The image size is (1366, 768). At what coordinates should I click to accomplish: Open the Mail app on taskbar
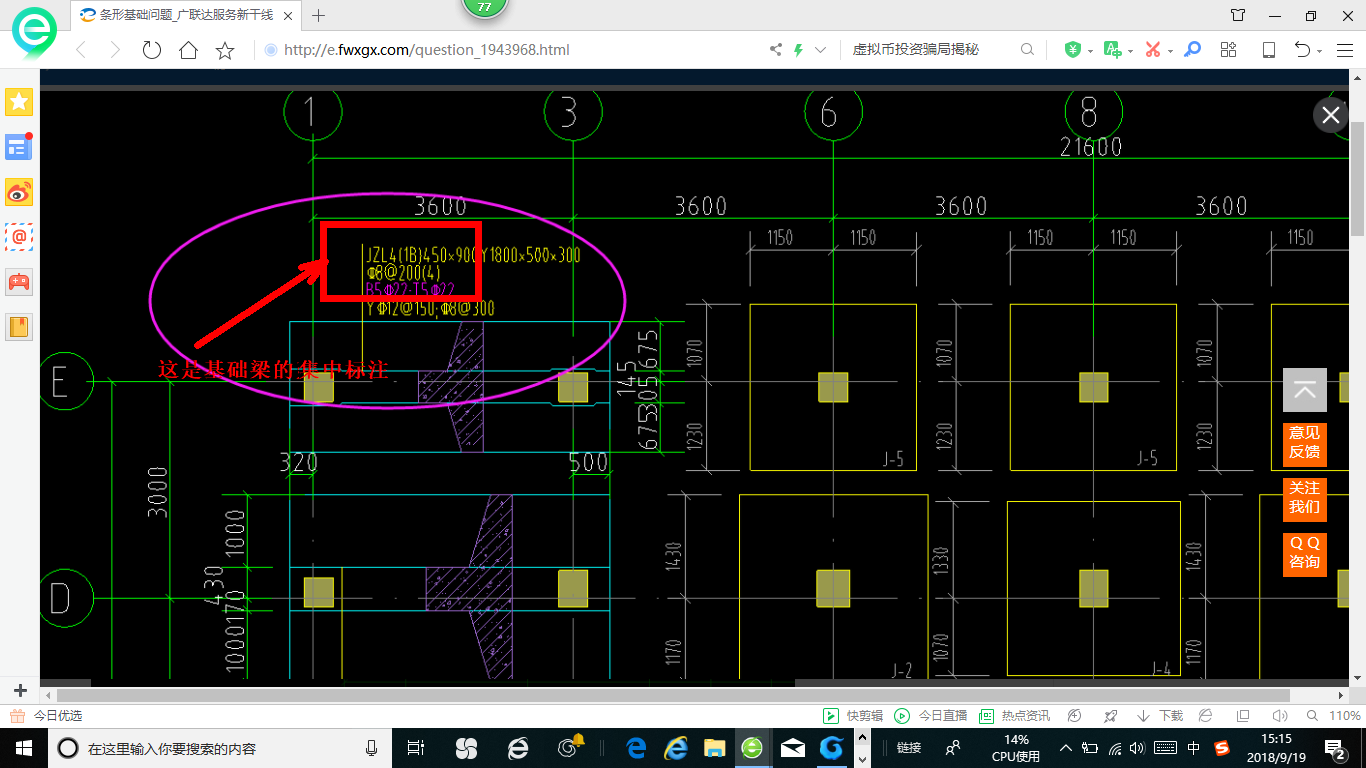[793, 748]
